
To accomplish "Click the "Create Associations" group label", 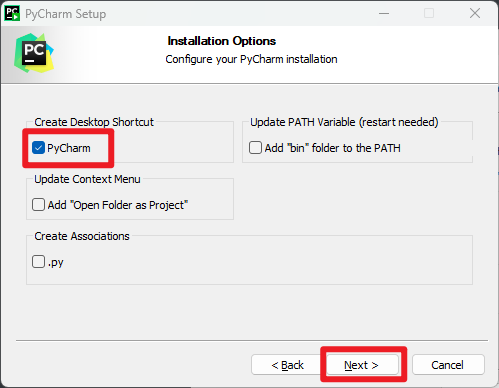I will [82, 236].
